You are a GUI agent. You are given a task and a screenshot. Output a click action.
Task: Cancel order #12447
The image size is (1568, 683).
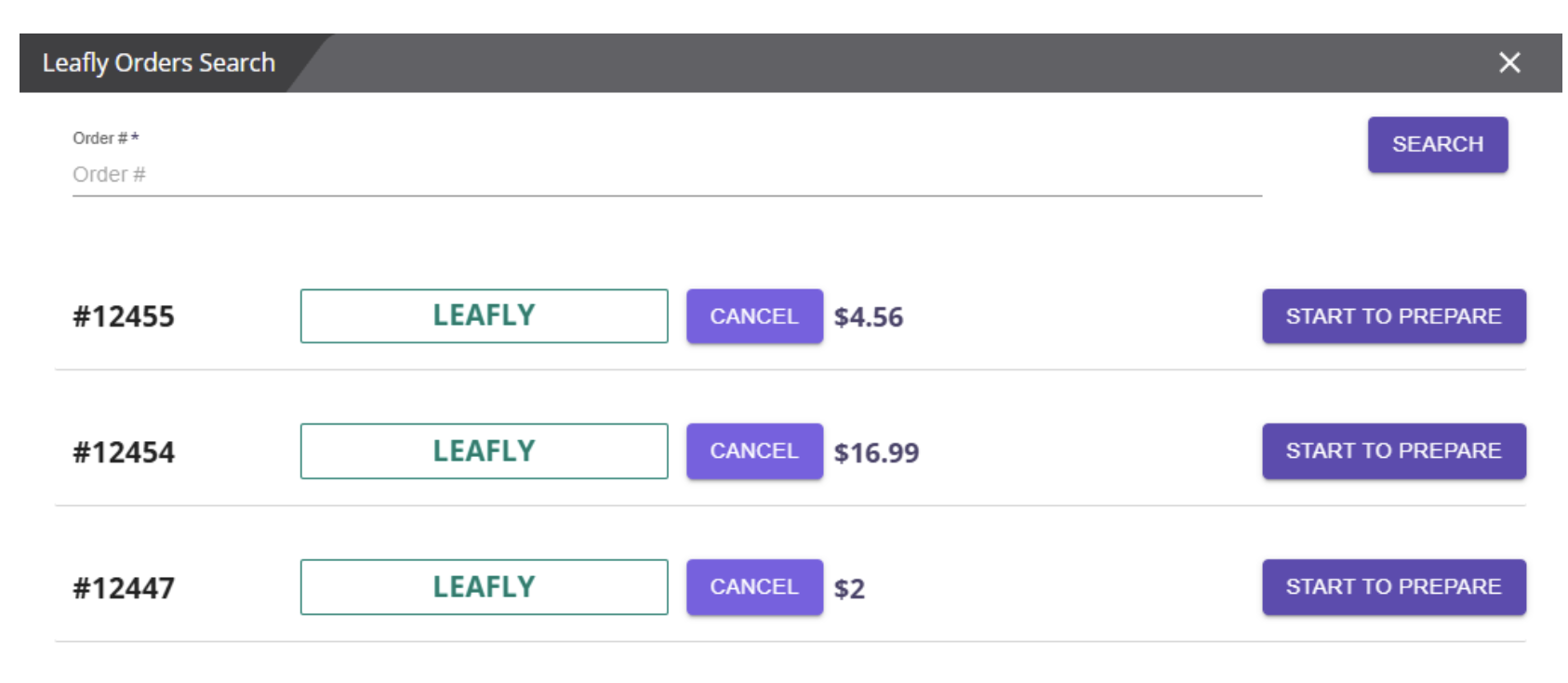(x=754, y=587)
